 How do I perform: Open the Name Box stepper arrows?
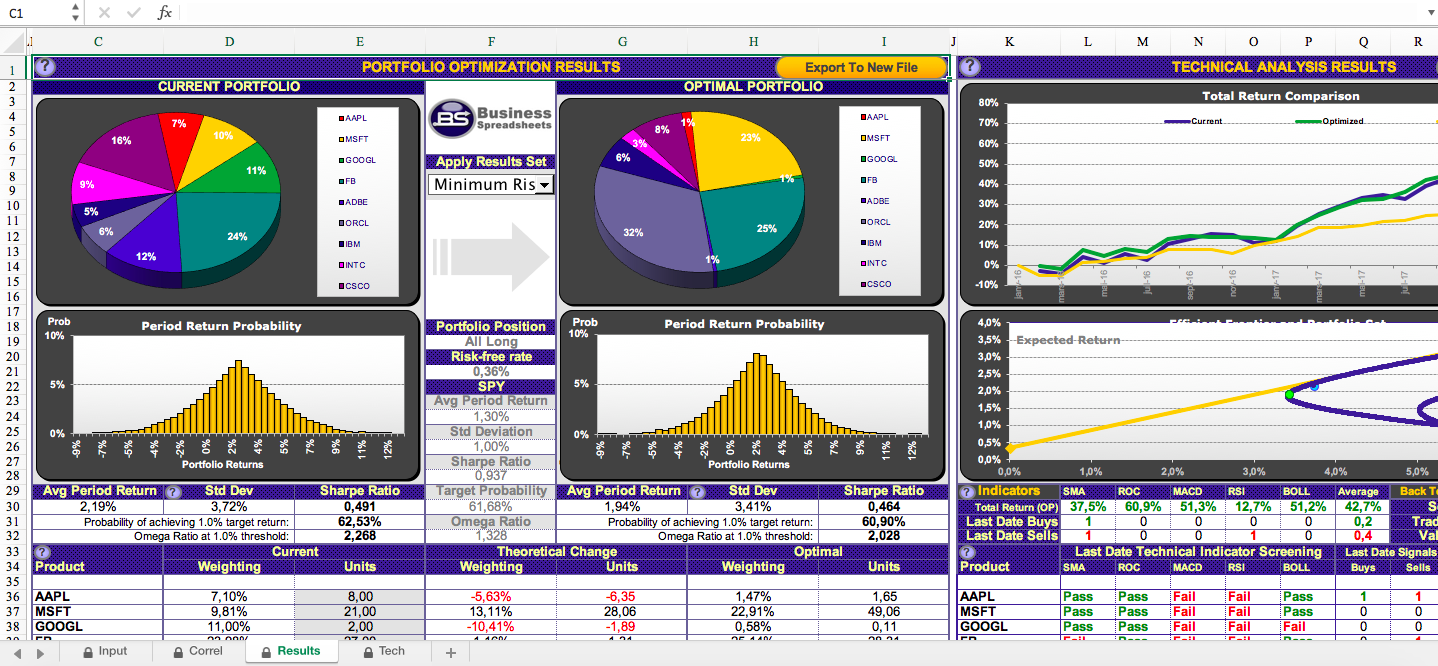pos(76,13)
